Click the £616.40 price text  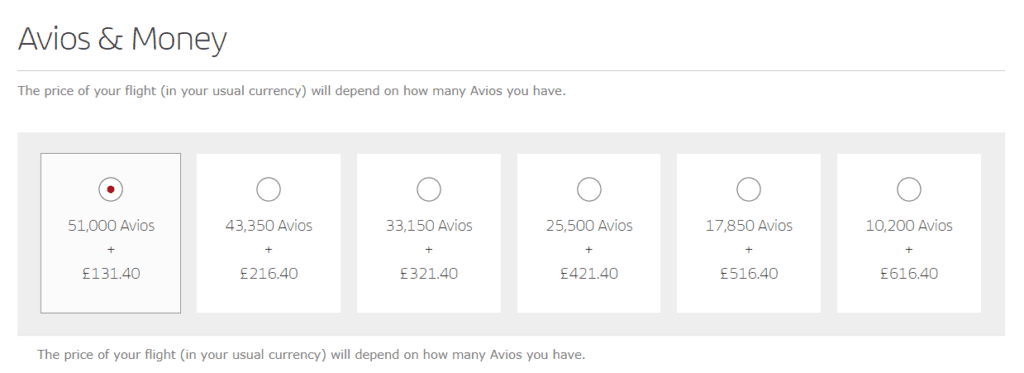909,273
